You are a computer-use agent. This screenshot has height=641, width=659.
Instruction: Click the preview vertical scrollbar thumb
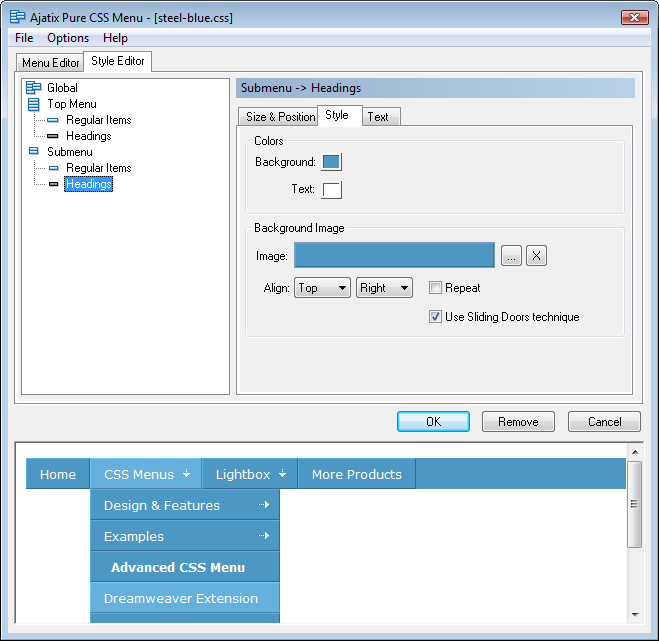point(635,504)
